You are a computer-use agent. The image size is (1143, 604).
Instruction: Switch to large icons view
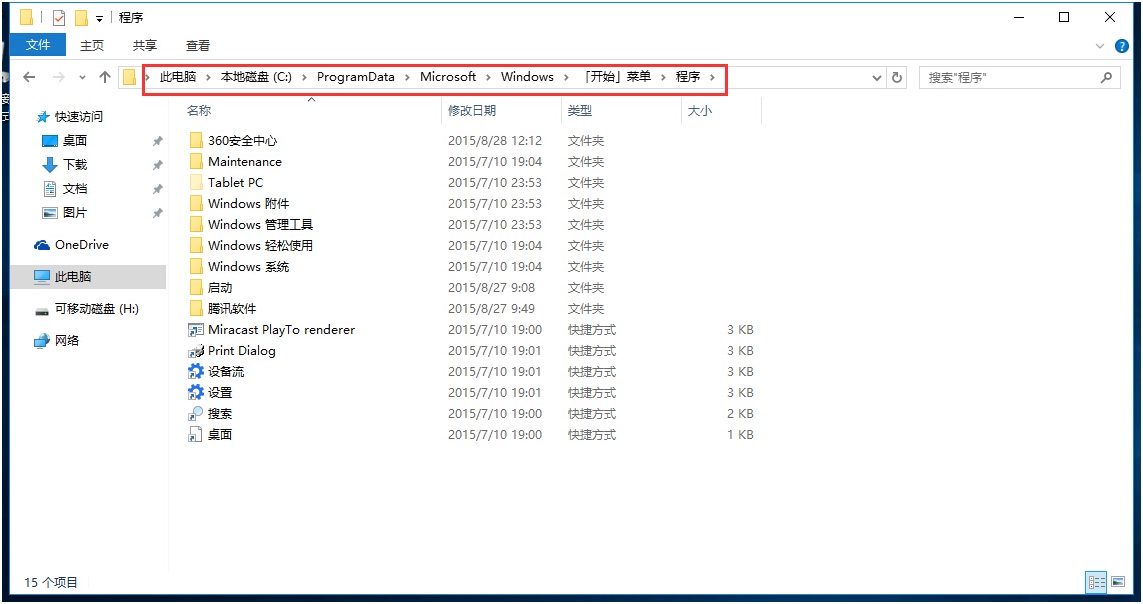coord(1120,582)
